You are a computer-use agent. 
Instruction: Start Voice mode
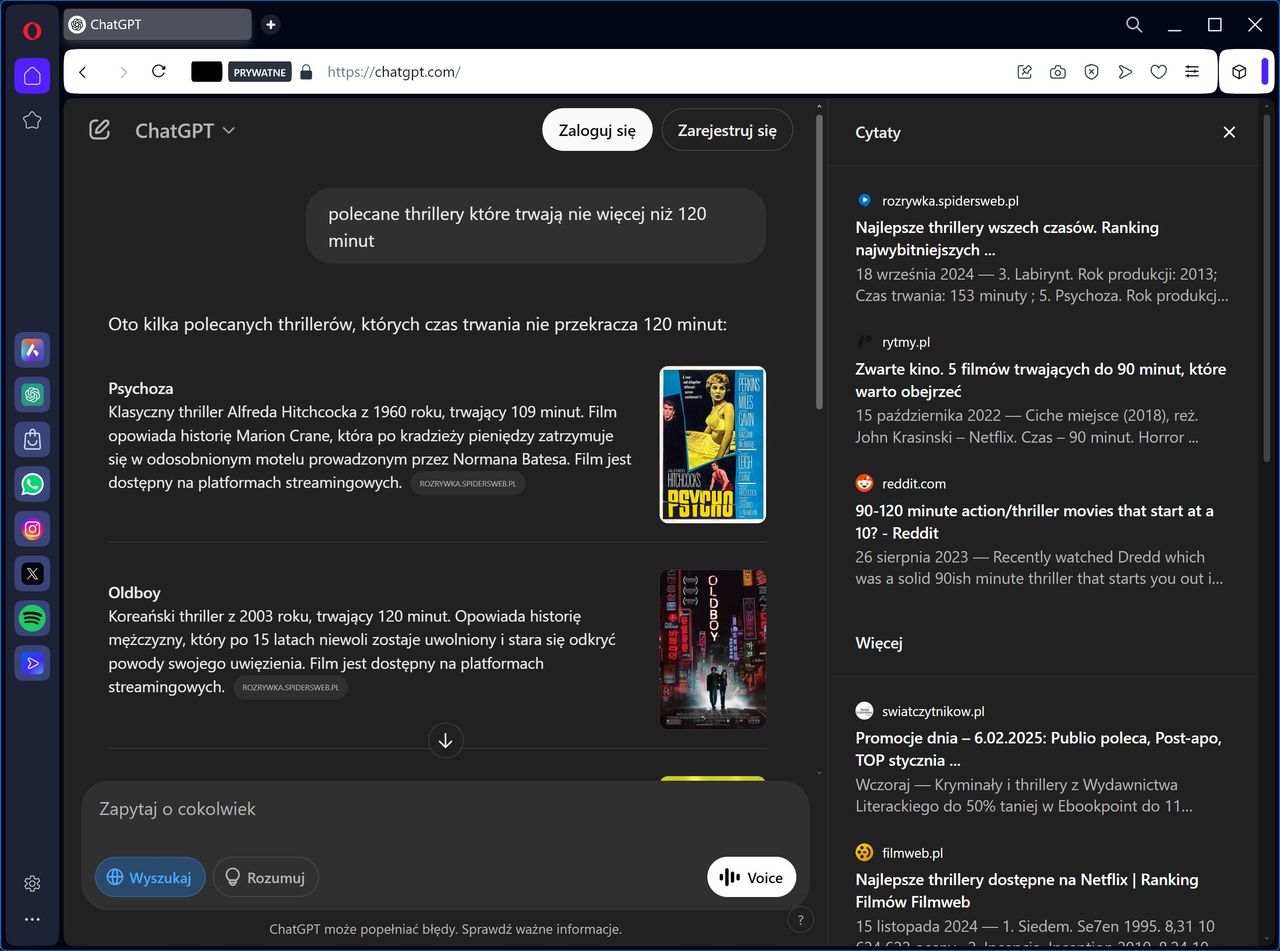751,877
